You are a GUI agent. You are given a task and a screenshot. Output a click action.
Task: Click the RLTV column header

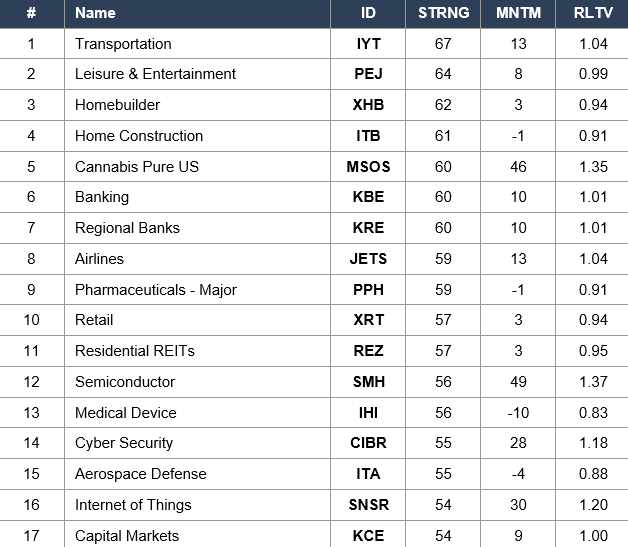(593, 13)
